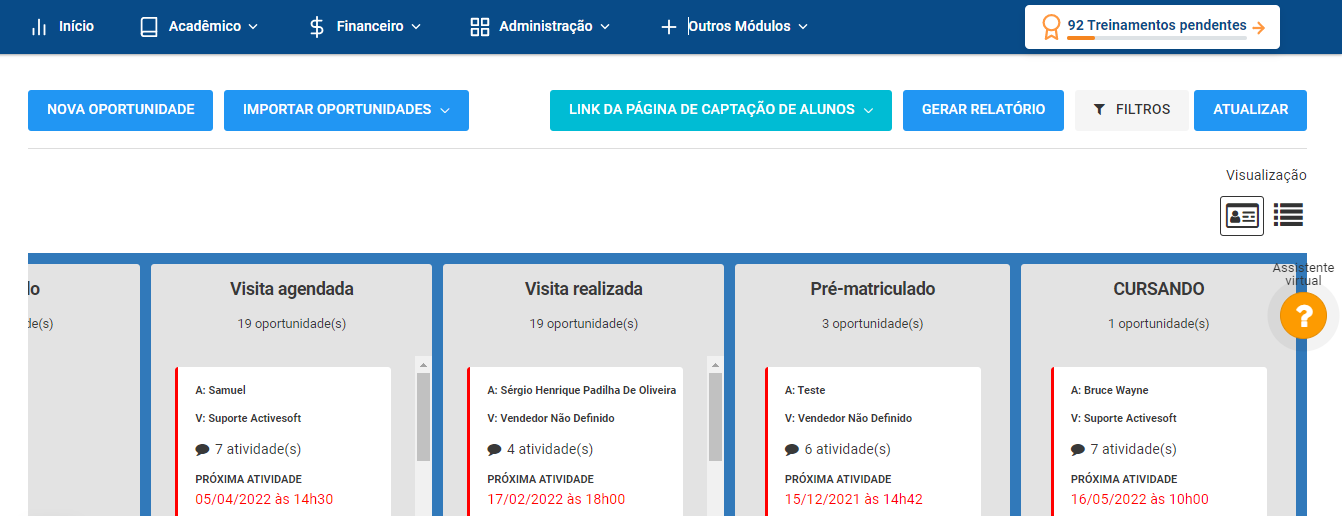Open the Administração menu
The width and height of the screenshot is (1342, 516).
click(540, 27)
